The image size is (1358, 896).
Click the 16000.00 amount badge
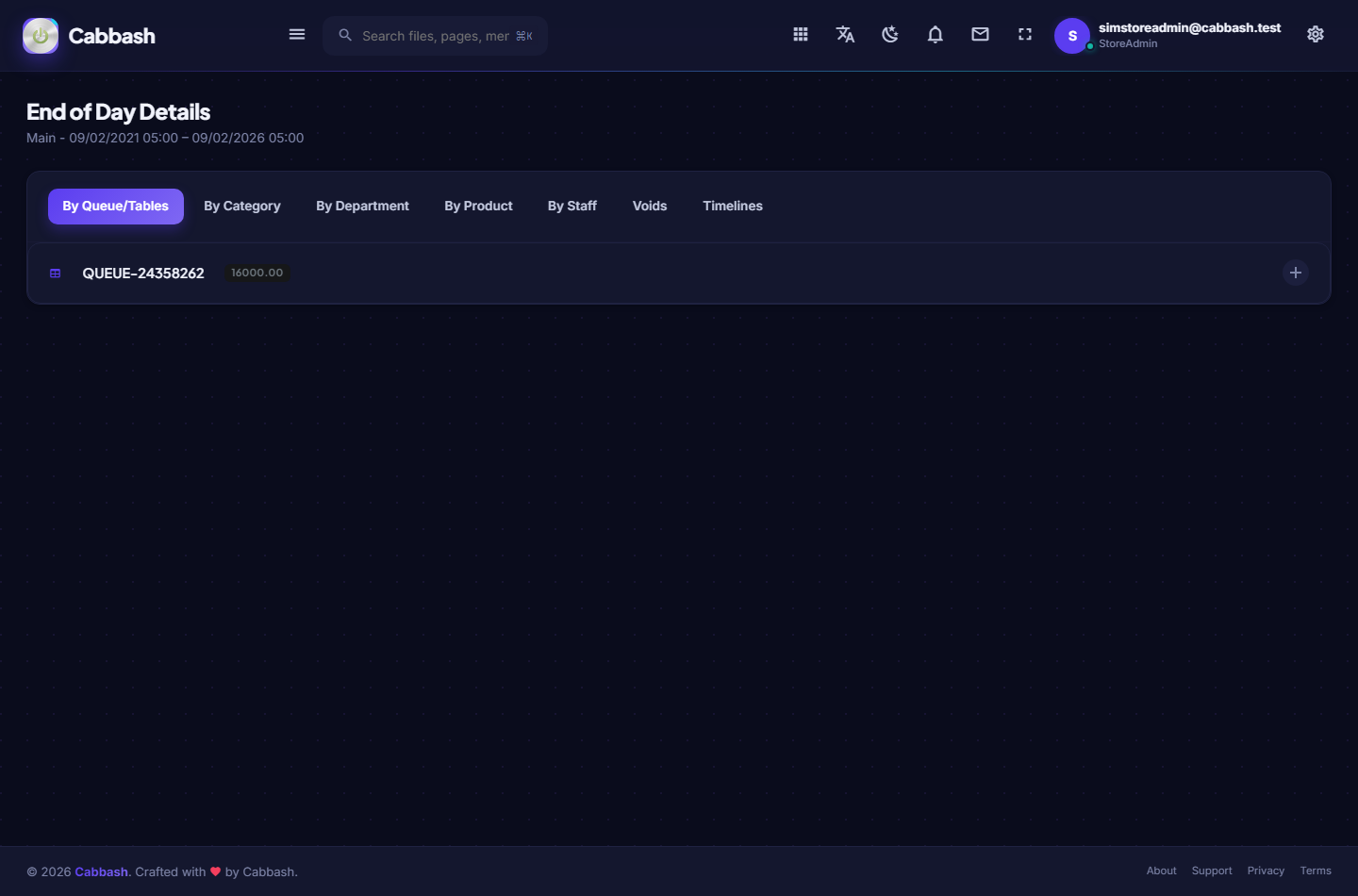(x=257, y=273)
